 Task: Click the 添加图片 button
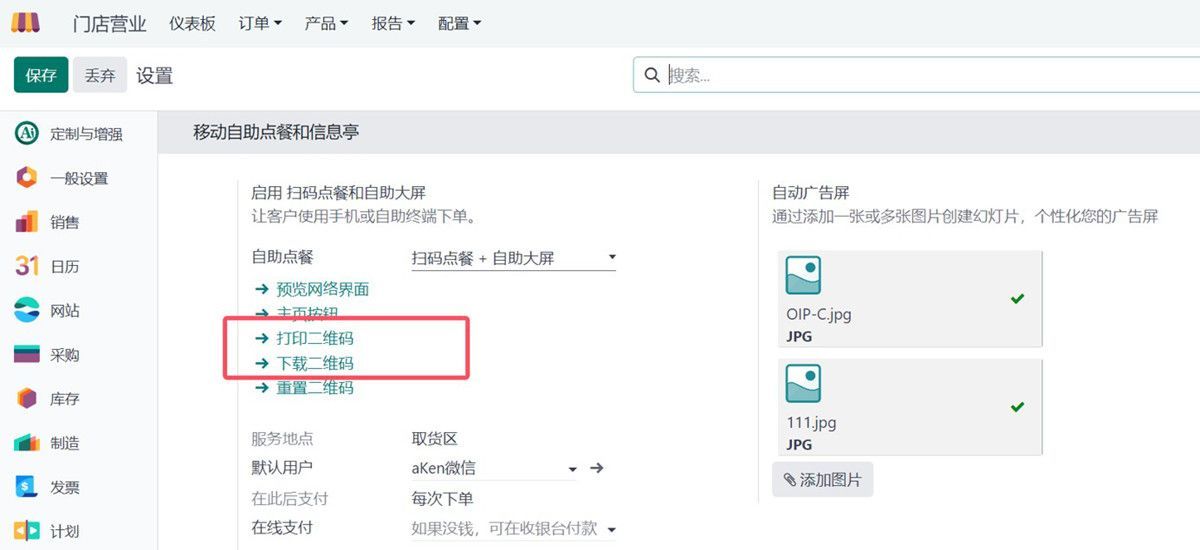tap(822, 480)
